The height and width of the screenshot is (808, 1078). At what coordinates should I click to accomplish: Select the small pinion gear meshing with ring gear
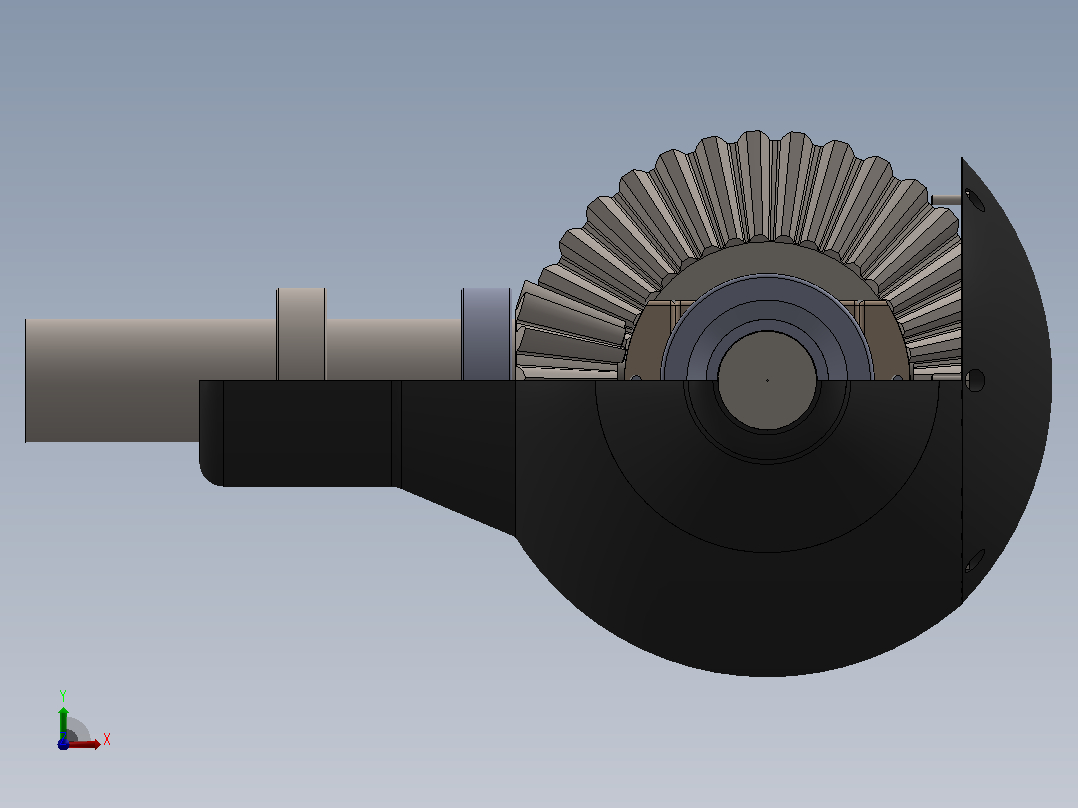click(572, 330)
